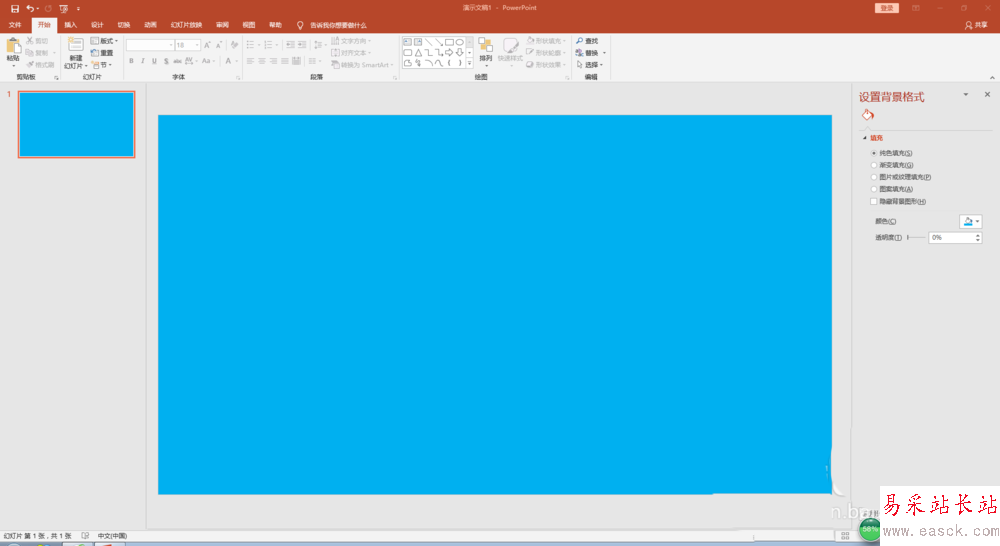Click the New Slide (新建幻灯片) icon
This screenshot has height=546, width=1000.
coord(76,45)
